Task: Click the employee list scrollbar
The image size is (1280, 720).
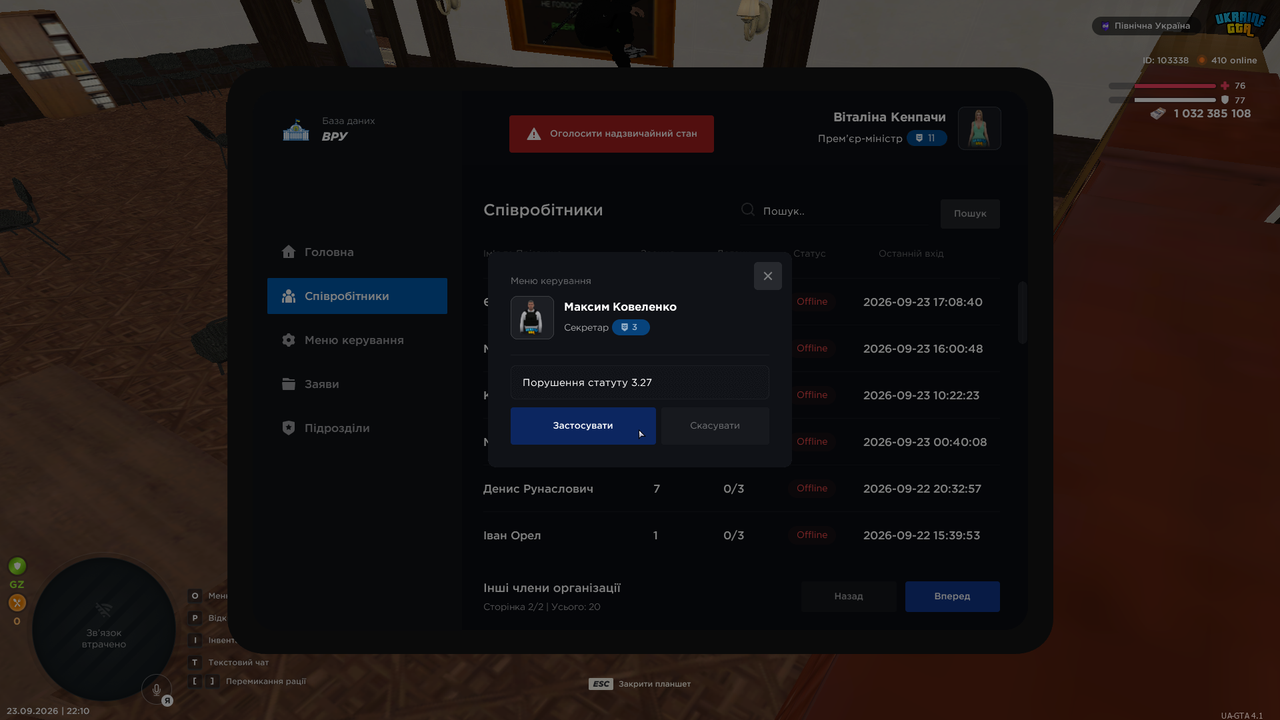Action: pyautogui.click(x=1022, y=313)
